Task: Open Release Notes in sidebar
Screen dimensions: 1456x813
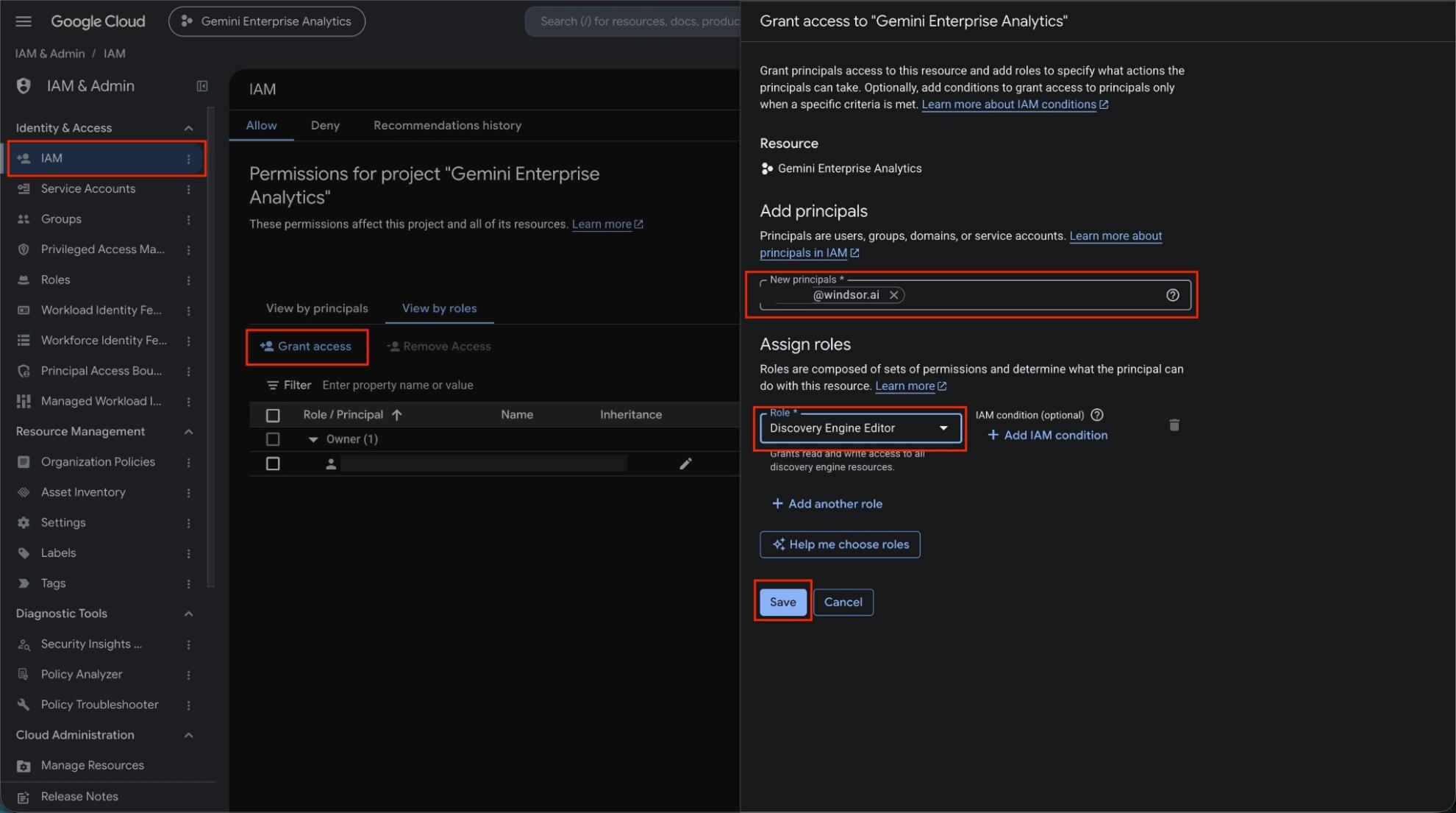Action: coord(79,797)
